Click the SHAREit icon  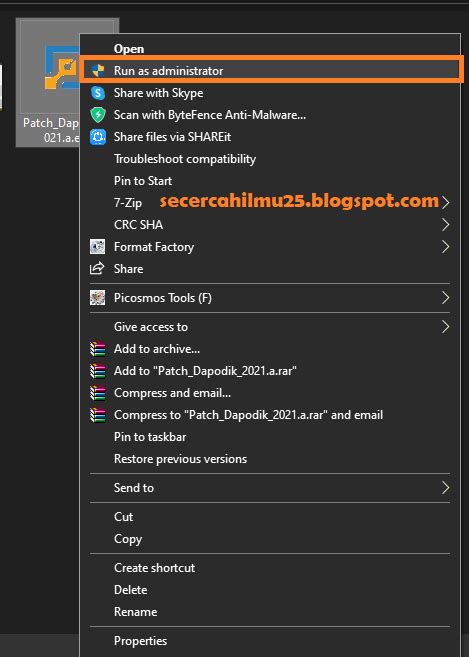(x=98, y=137)
